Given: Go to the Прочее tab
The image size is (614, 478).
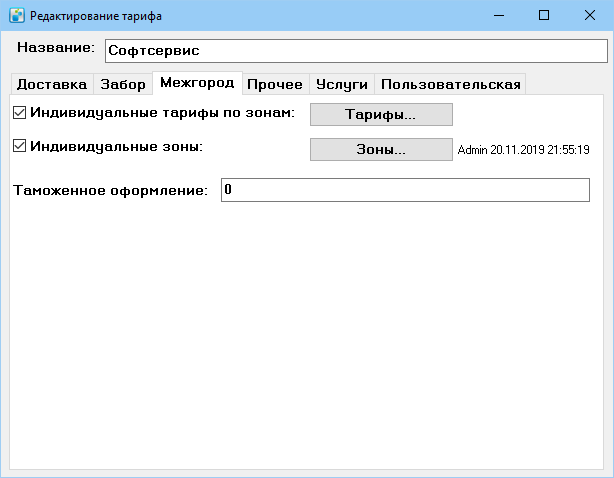Looking at the screenshot, I should [275, 84].
